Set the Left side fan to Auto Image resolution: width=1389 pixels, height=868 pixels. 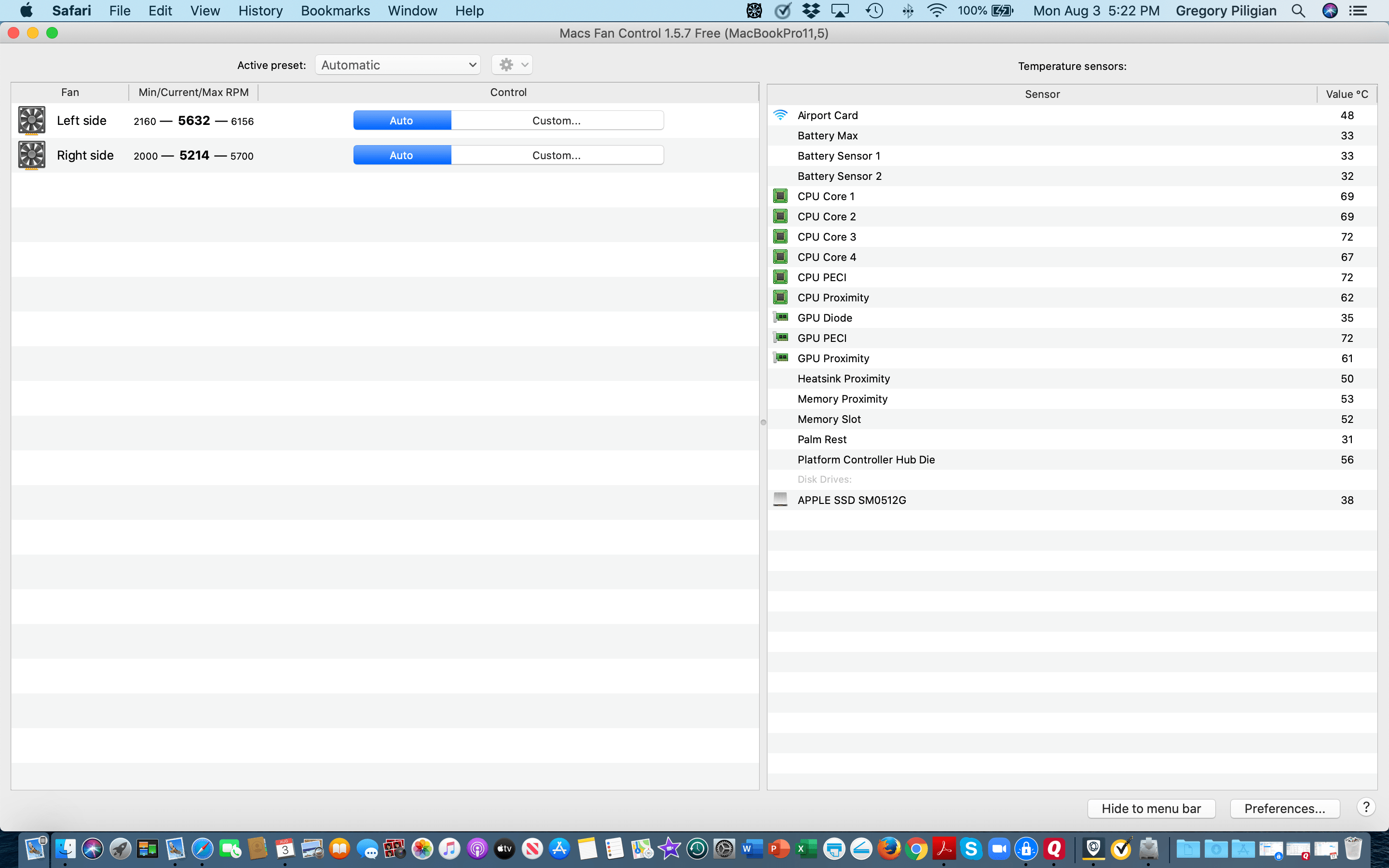[402, 121]
